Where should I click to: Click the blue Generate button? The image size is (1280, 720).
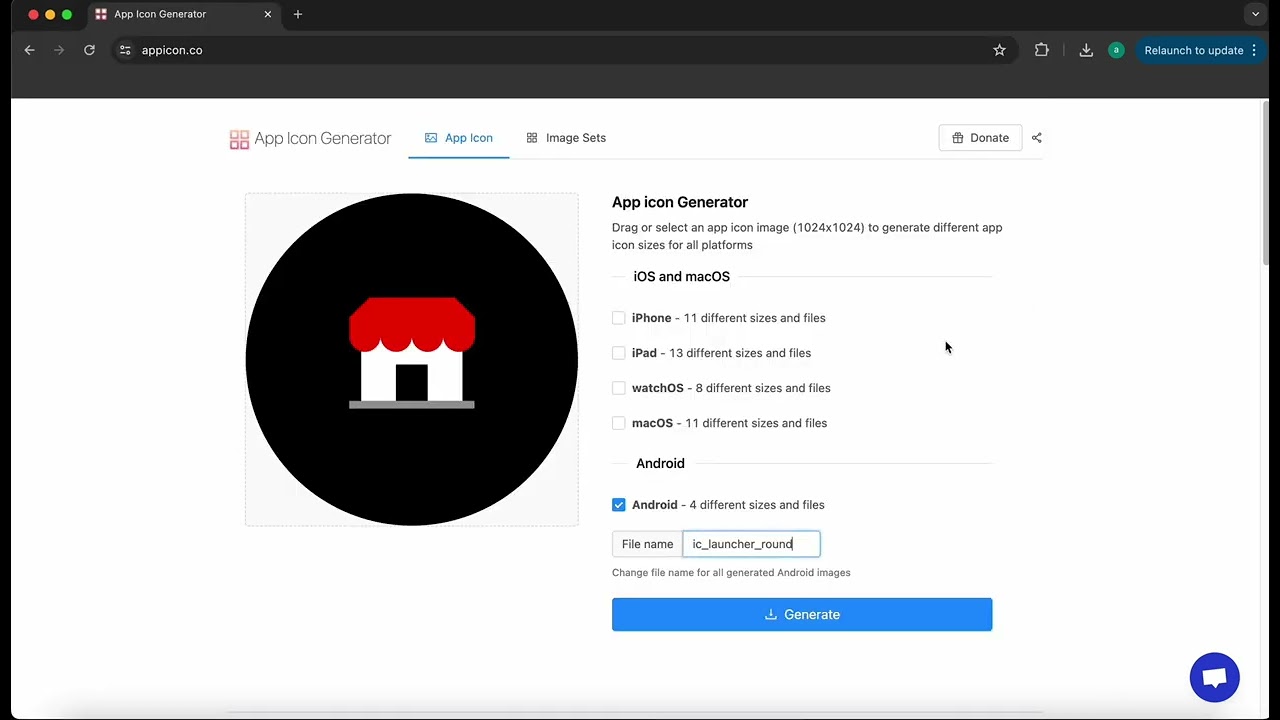point(802,615)
